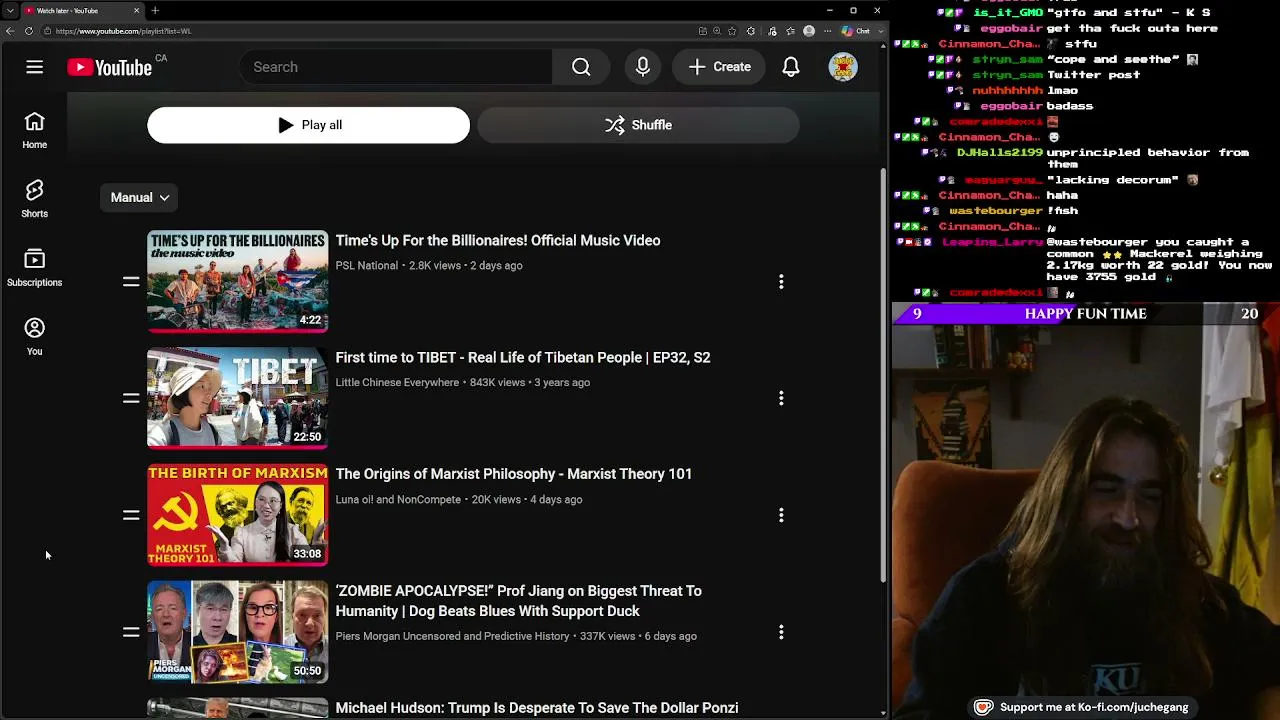The height and width of the screenshot is (720, 1280).
Task: Shuffle the Watch later playlist
Action: coord(638,125)
